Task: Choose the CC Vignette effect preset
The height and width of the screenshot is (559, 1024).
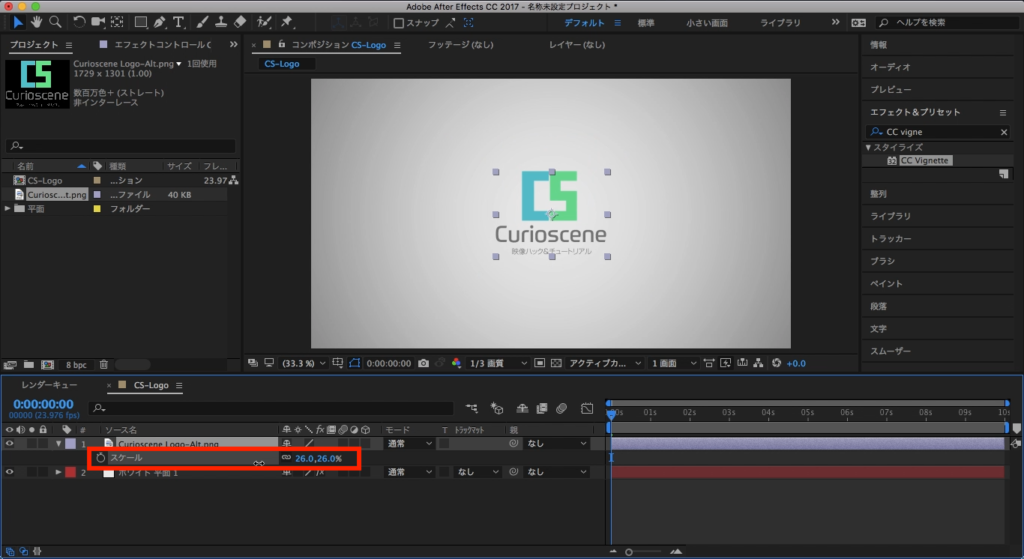Action: pos(925,160)
